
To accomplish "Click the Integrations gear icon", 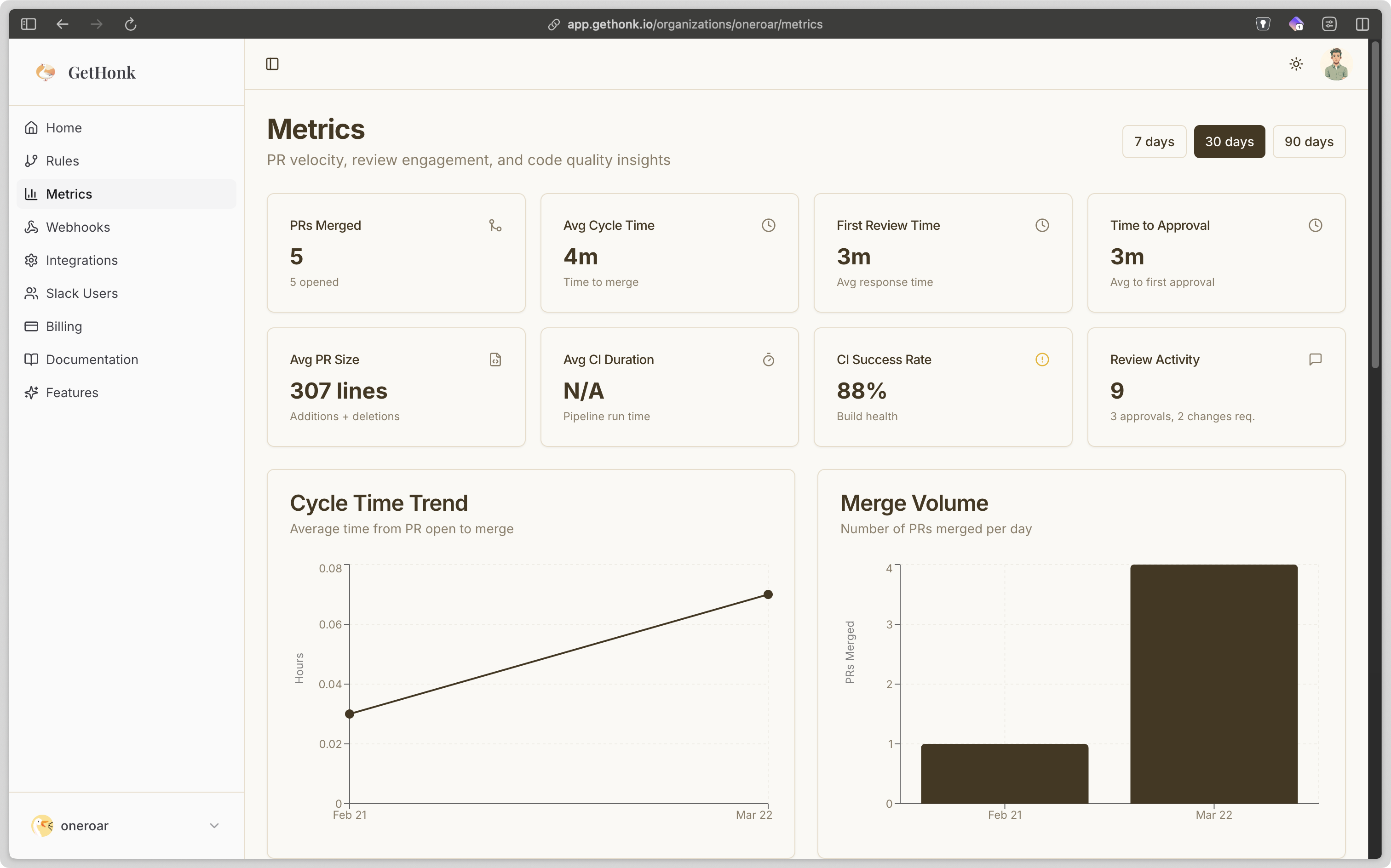I will [x=31, y=260].
